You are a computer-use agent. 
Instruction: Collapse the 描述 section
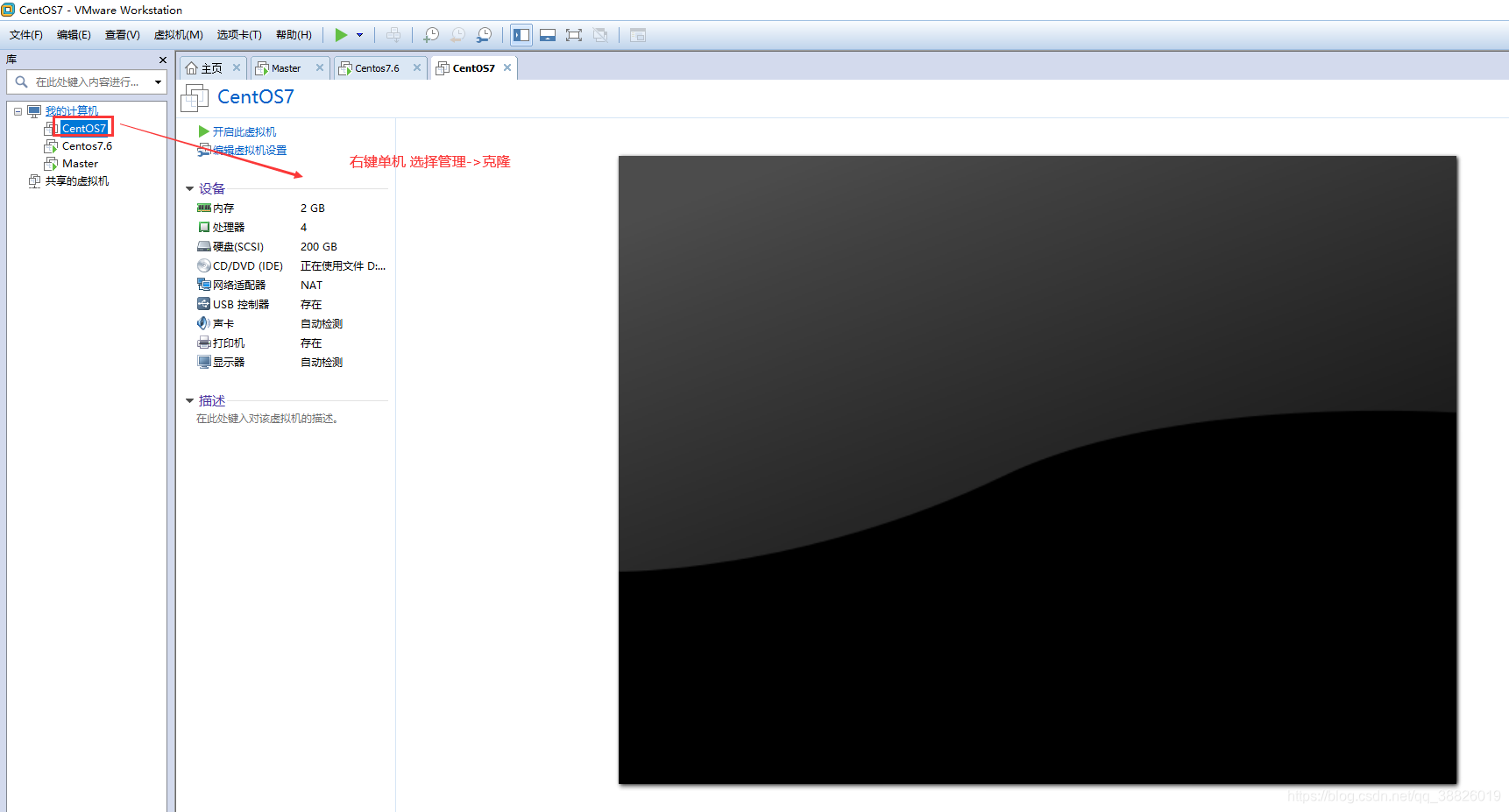(189, 400)
